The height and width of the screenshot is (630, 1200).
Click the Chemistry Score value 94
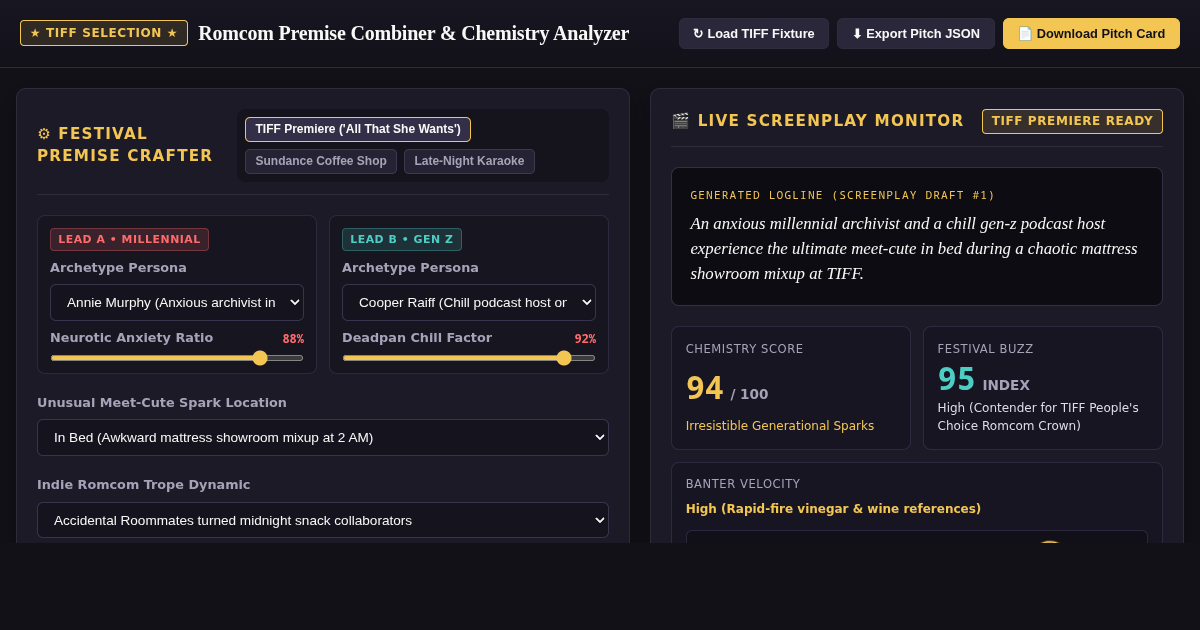tap(704, 388)
